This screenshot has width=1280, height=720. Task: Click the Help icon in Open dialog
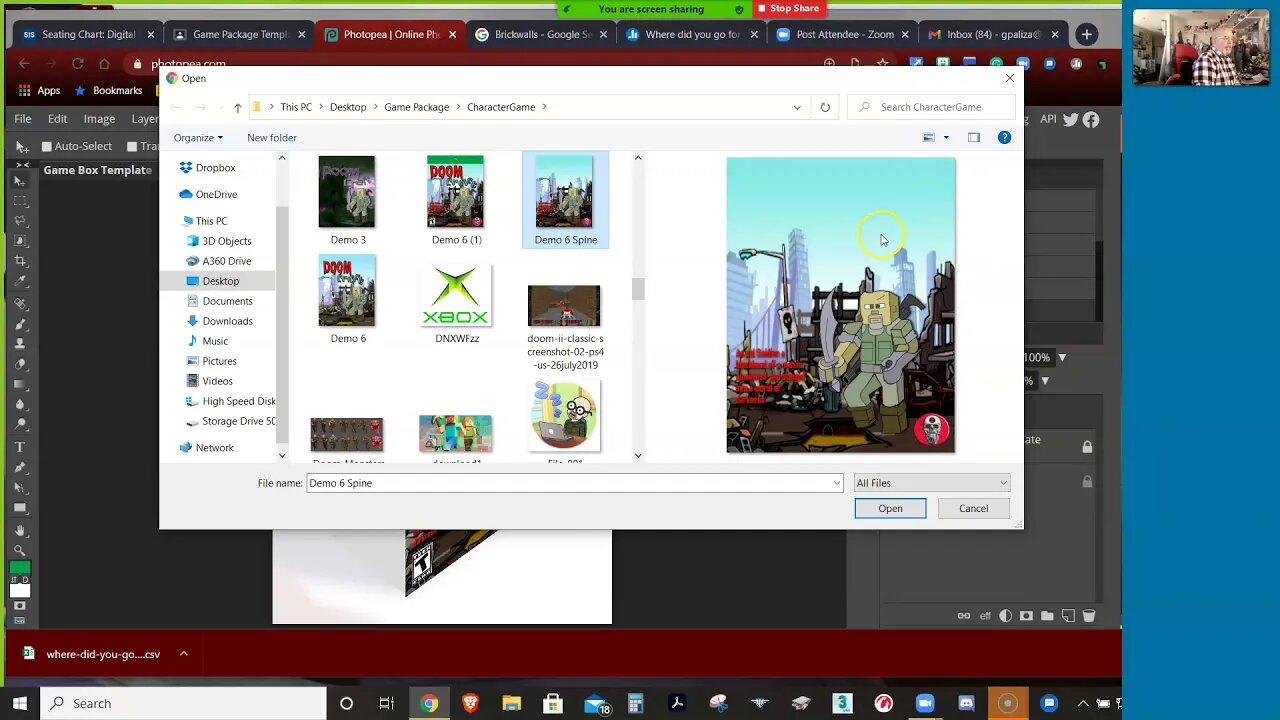coord(1004,137)
